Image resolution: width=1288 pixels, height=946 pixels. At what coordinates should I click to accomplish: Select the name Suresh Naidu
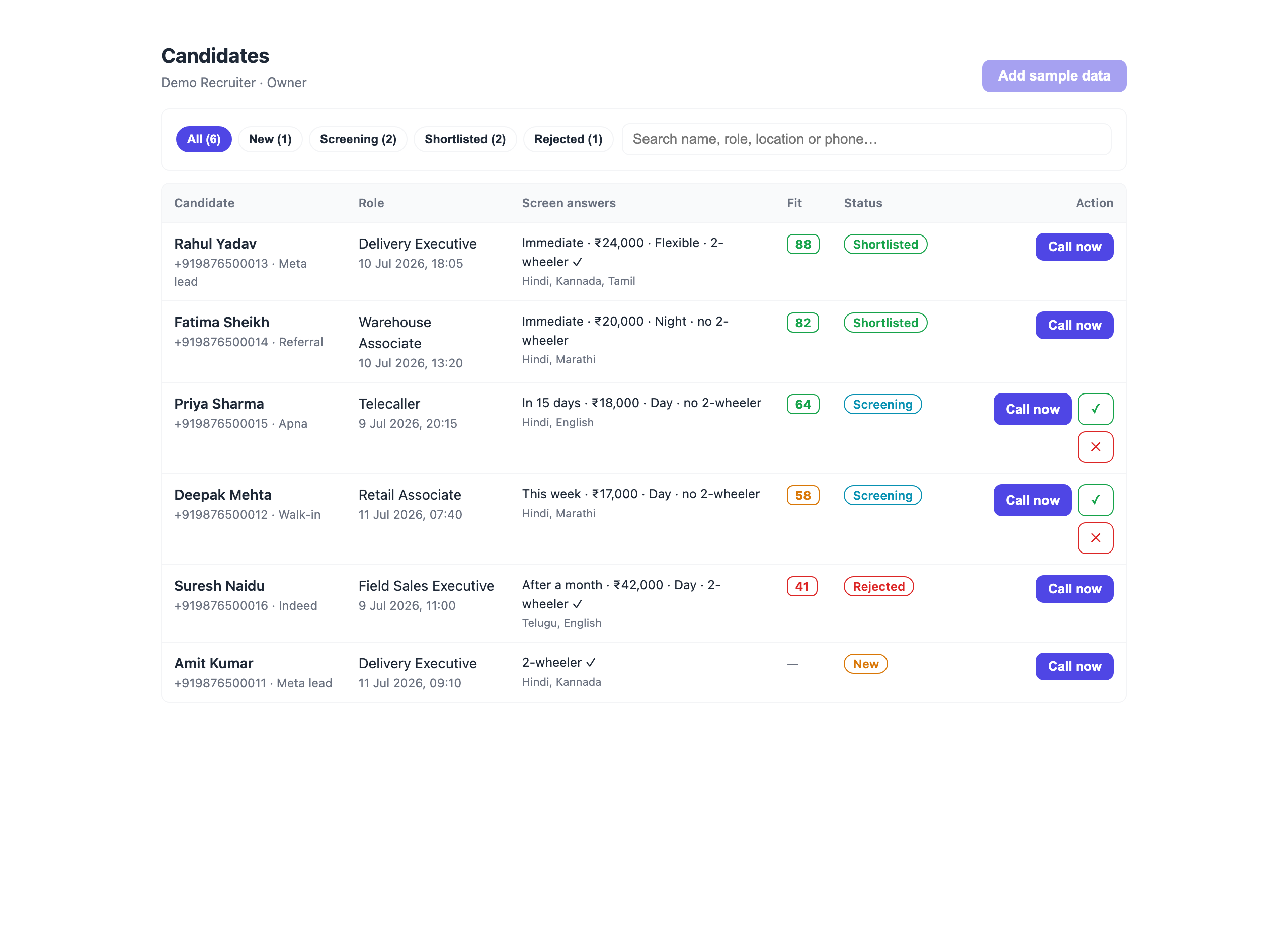click(x=219, y=585)
